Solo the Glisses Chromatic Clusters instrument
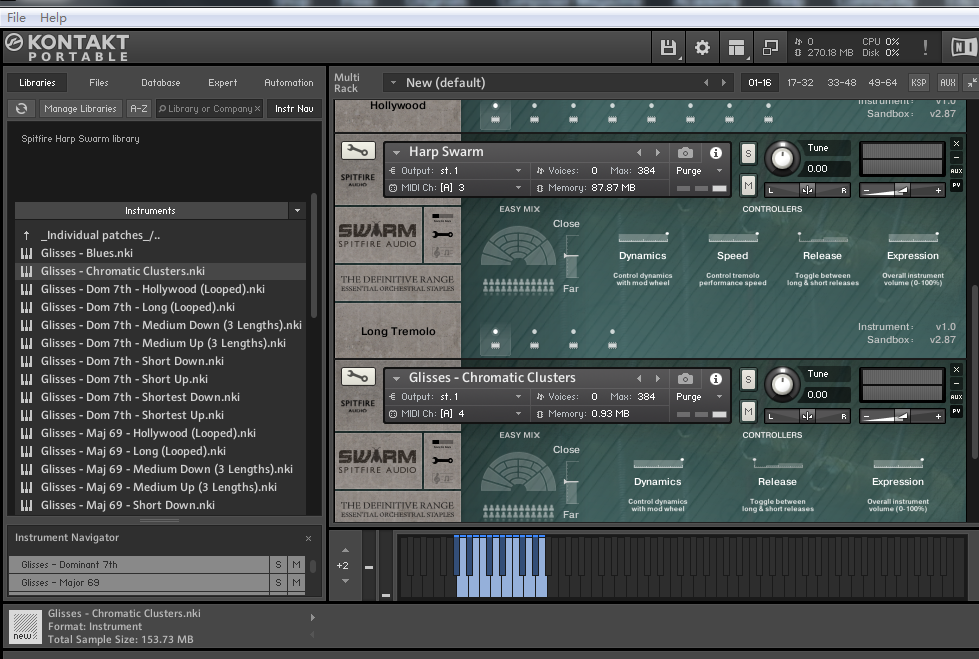The image size is (979, 659). (x=748, y=379)
